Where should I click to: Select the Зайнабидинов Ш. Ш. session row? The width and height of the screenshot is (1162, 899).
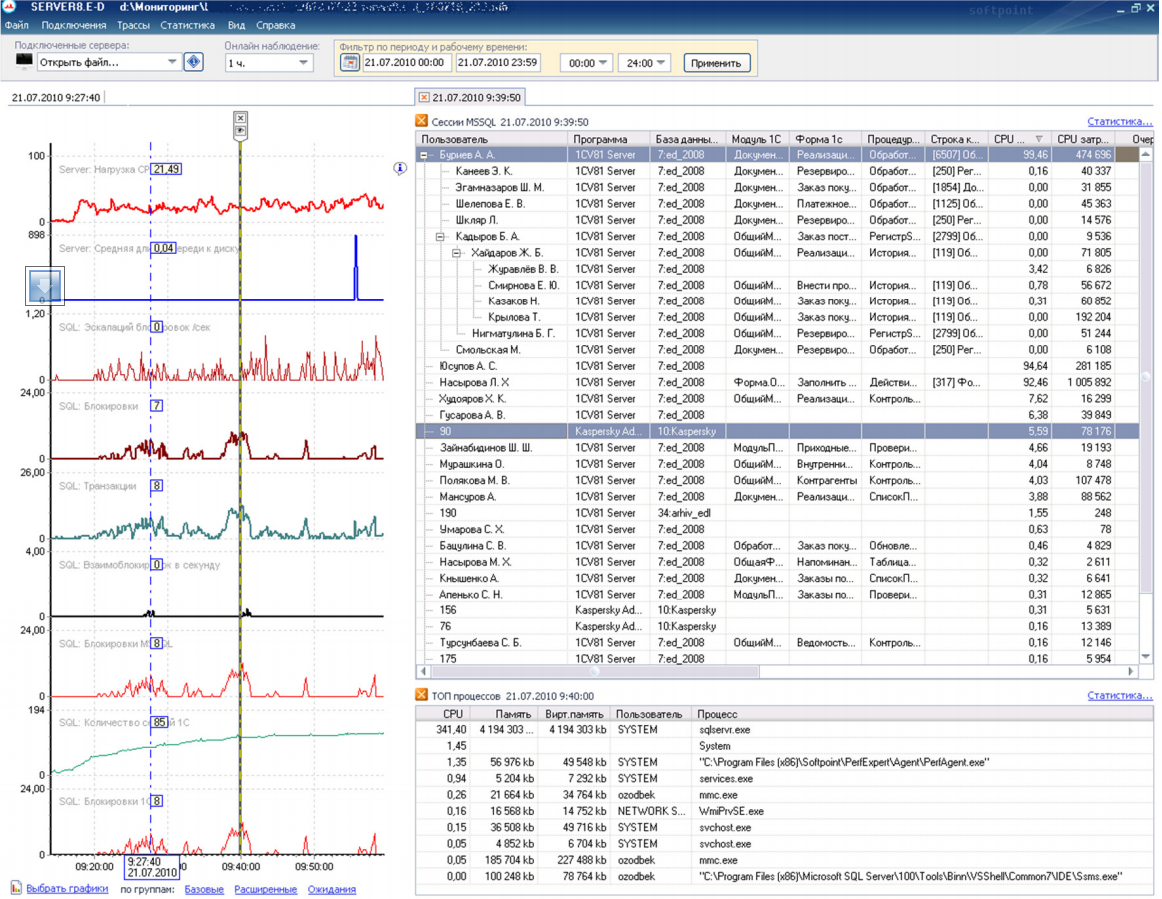tap(777, 448)
